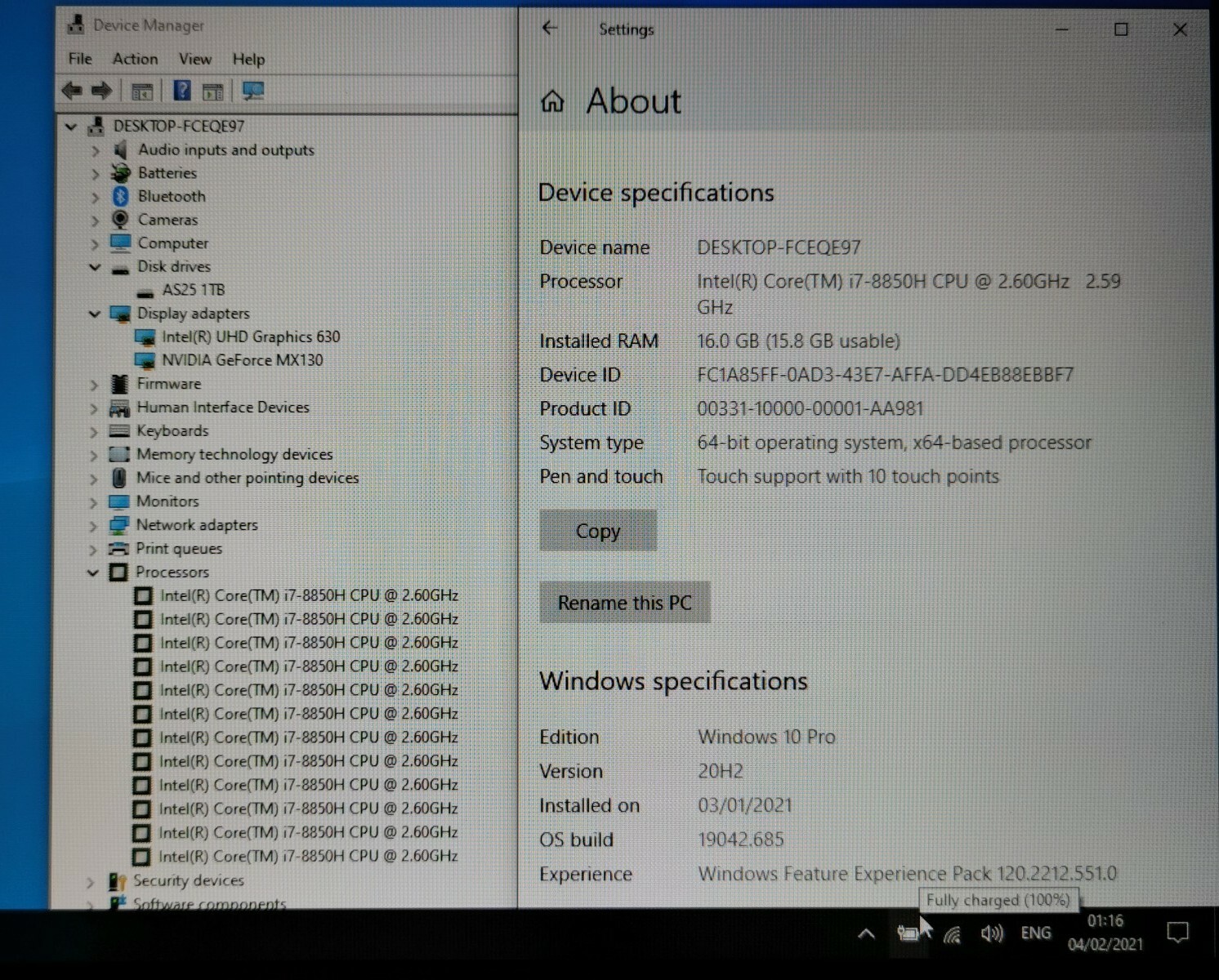Viewport: 1219px width, 980px height.
Task: Click the version value 20H2
Action: point(721,771)
